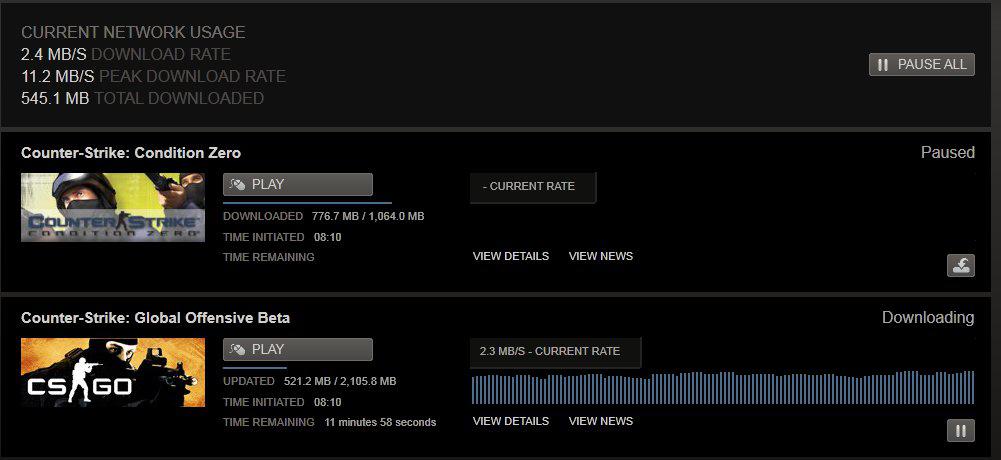Click Condition Zero's TIME INITIATED 08:10 value
1001x460 pixels.
[x=327, y=237]
